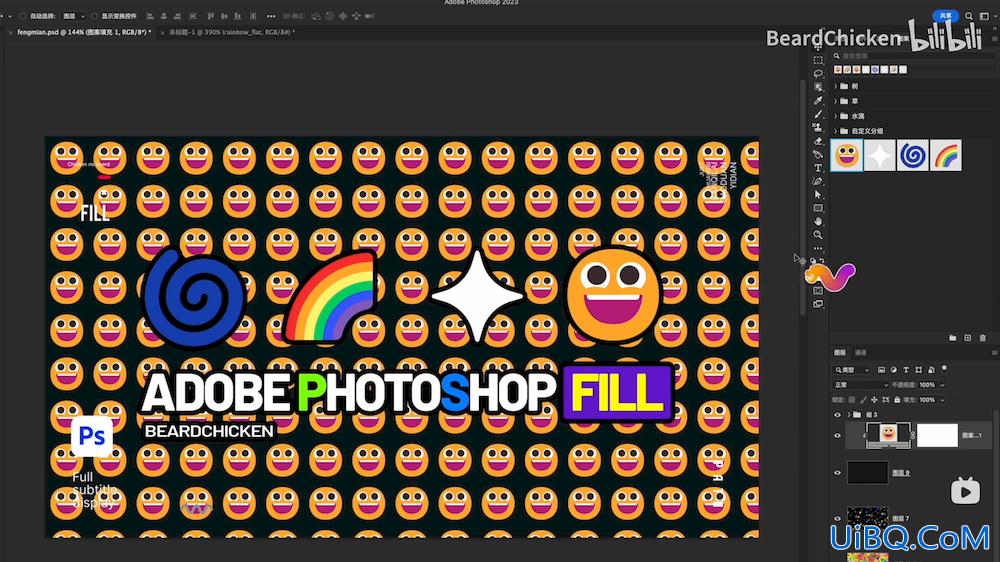Expand the group 3 layer folder

pyautogui.click(x=848, y=415)
